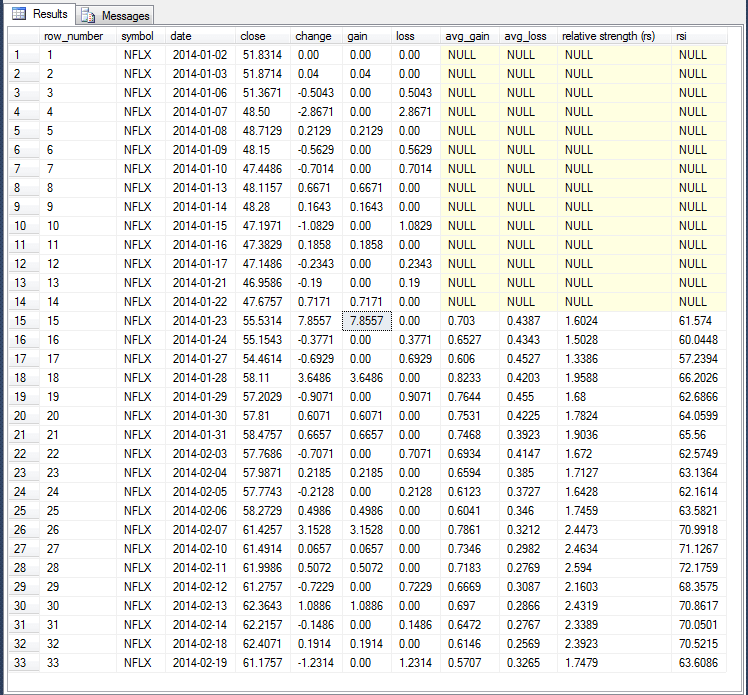Image resolution: width=748 pixels, height=695 pixels.
Task: Select the gain column header
Action: pyautogui.click(x=367, y=36)
